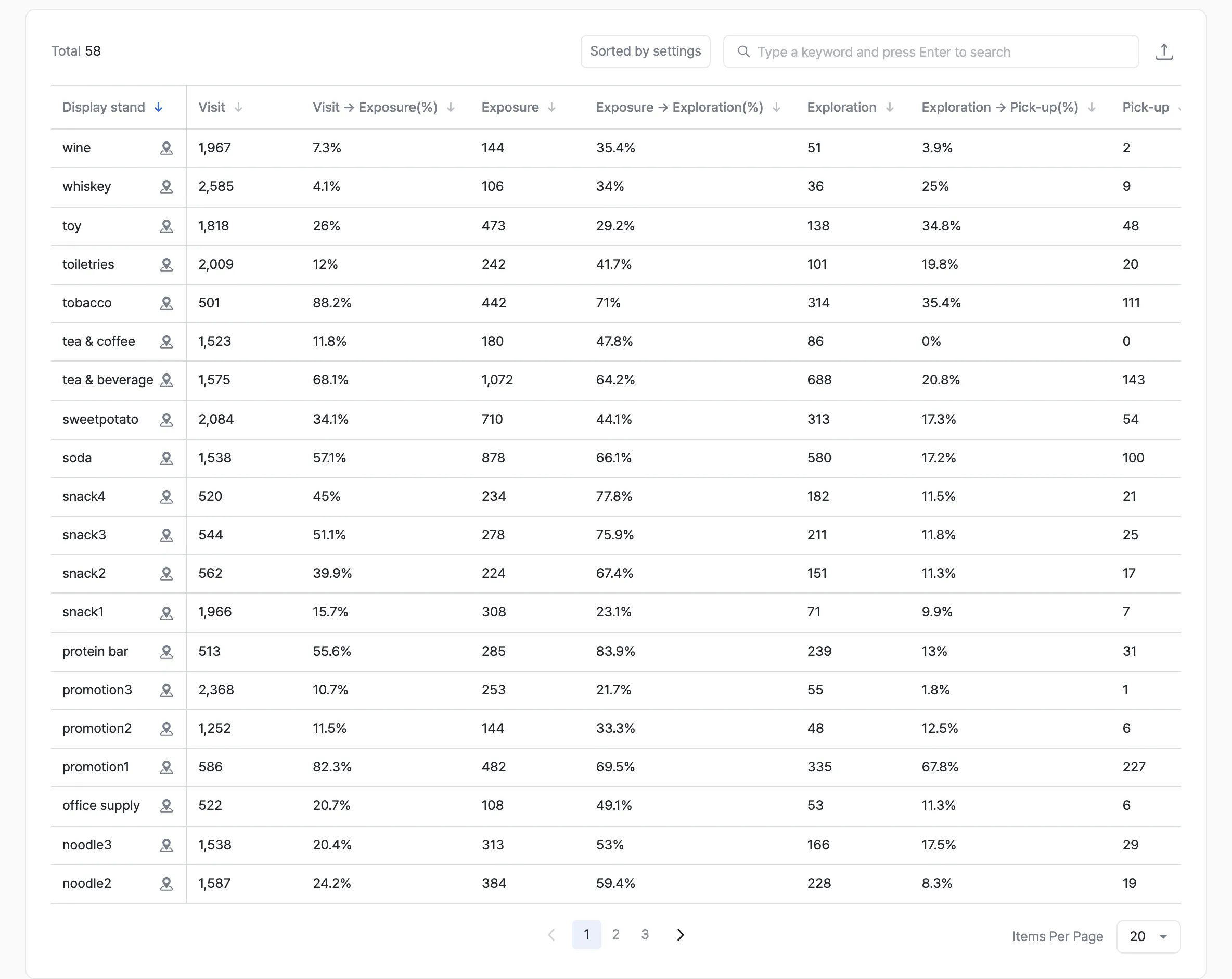
Task: Sort by Visit → Exposure(%) arrow
Action: point(450,107)
